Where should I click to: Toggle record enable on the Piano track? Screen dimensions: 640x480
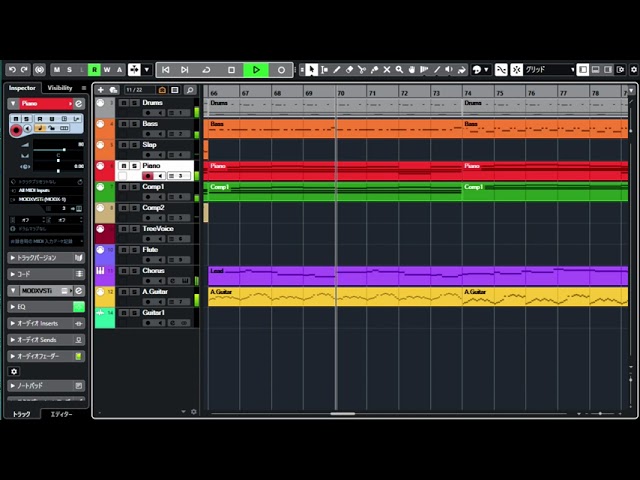[148, 176]
